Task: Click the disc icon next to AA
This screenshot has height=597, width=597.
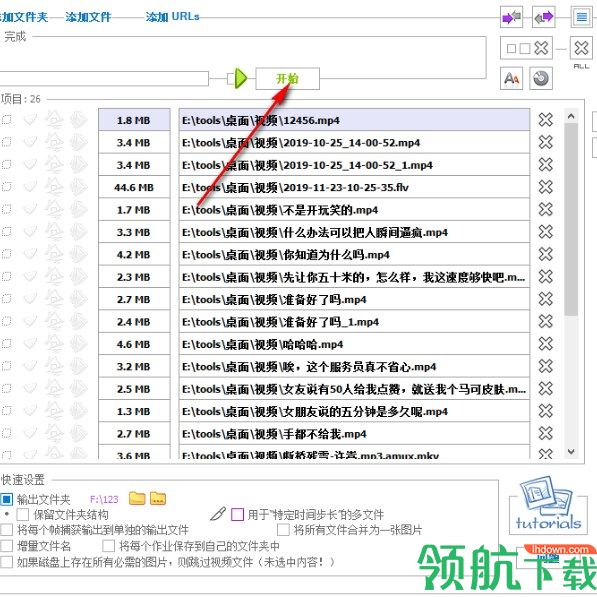Action: (541, 79)
